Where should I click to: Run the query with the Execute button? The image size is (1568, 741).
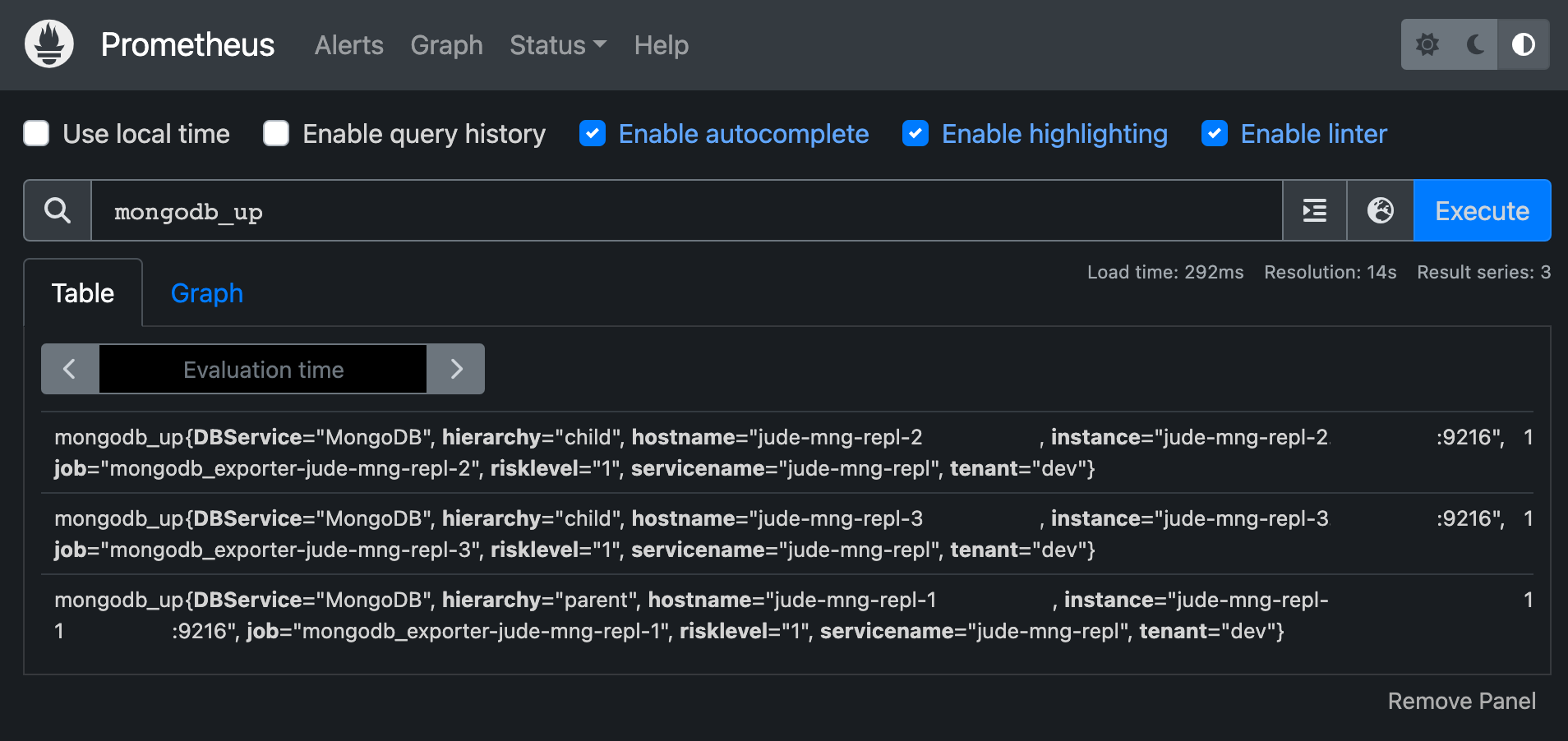pyautogui.click(x=1482, y=210)
